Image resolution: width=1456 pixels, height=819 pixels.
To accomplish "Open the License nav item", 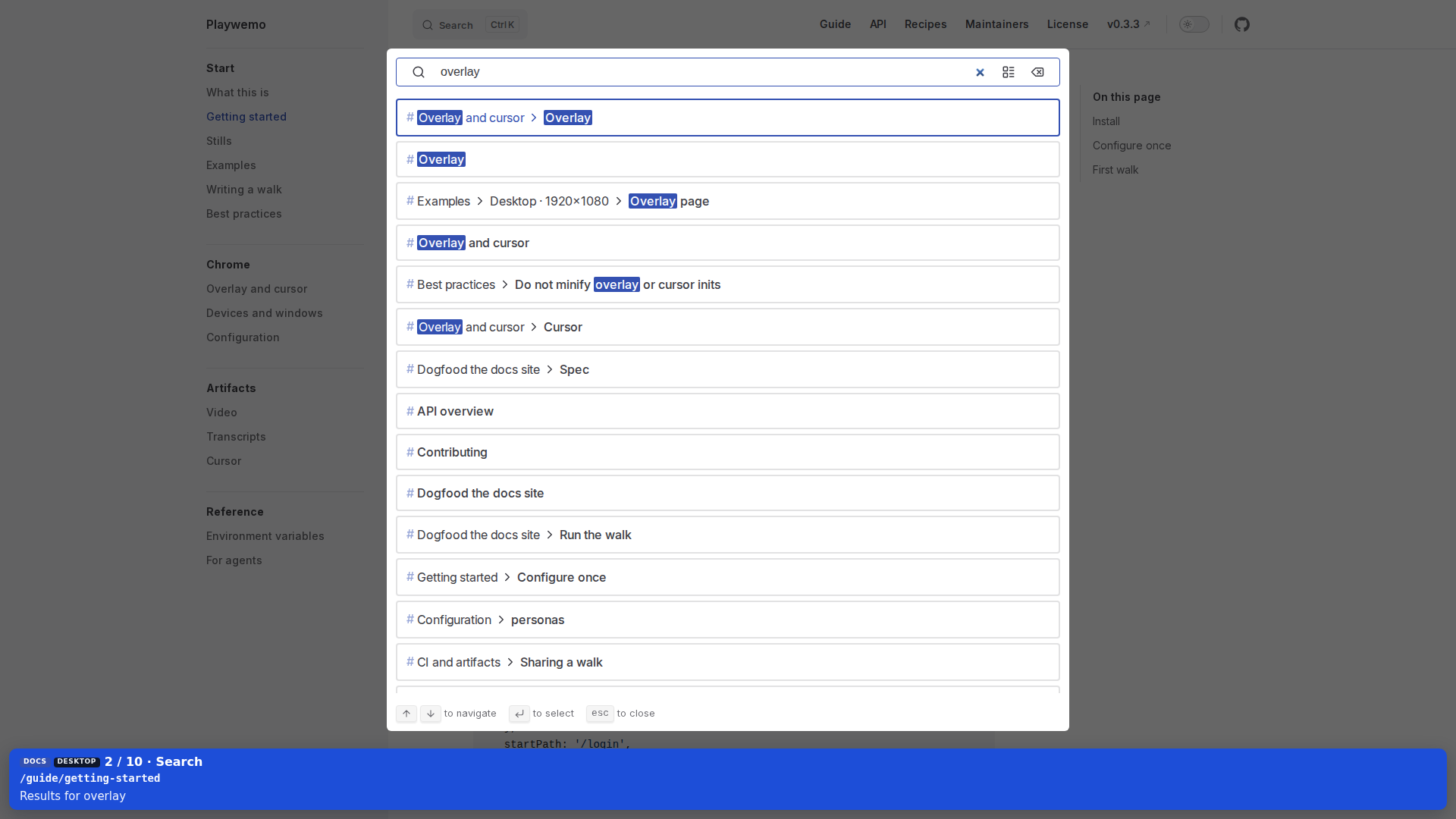I will [1068, 24].
